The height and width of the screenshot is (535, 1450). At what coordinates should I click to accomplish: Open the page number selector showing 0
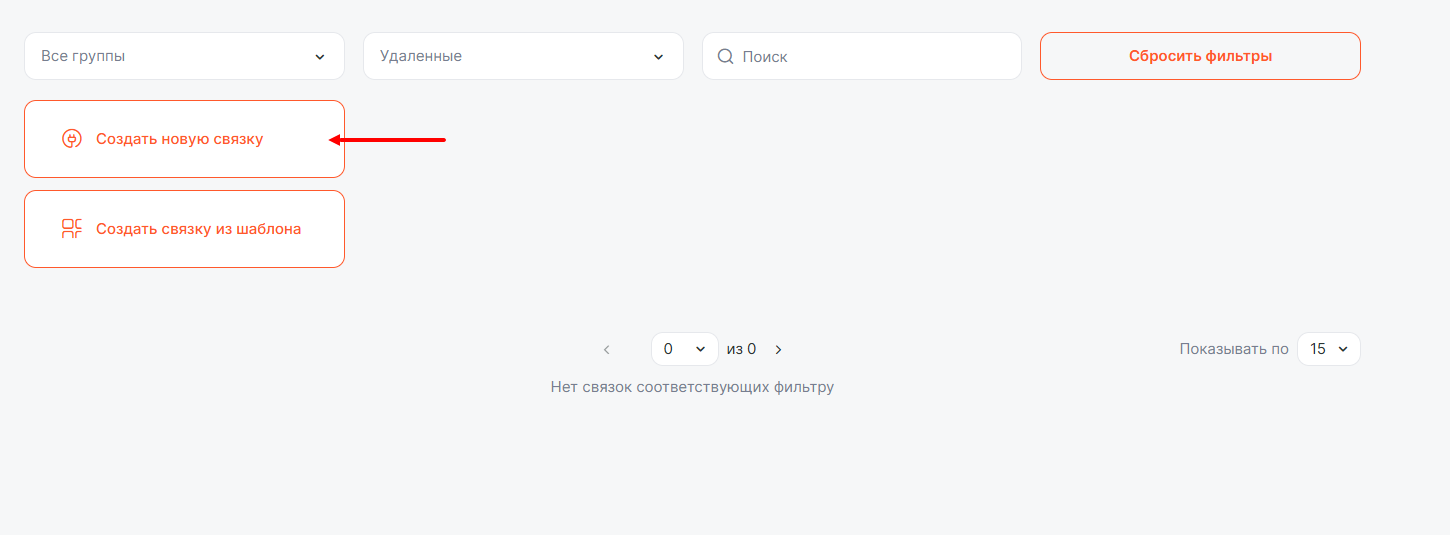684,349
